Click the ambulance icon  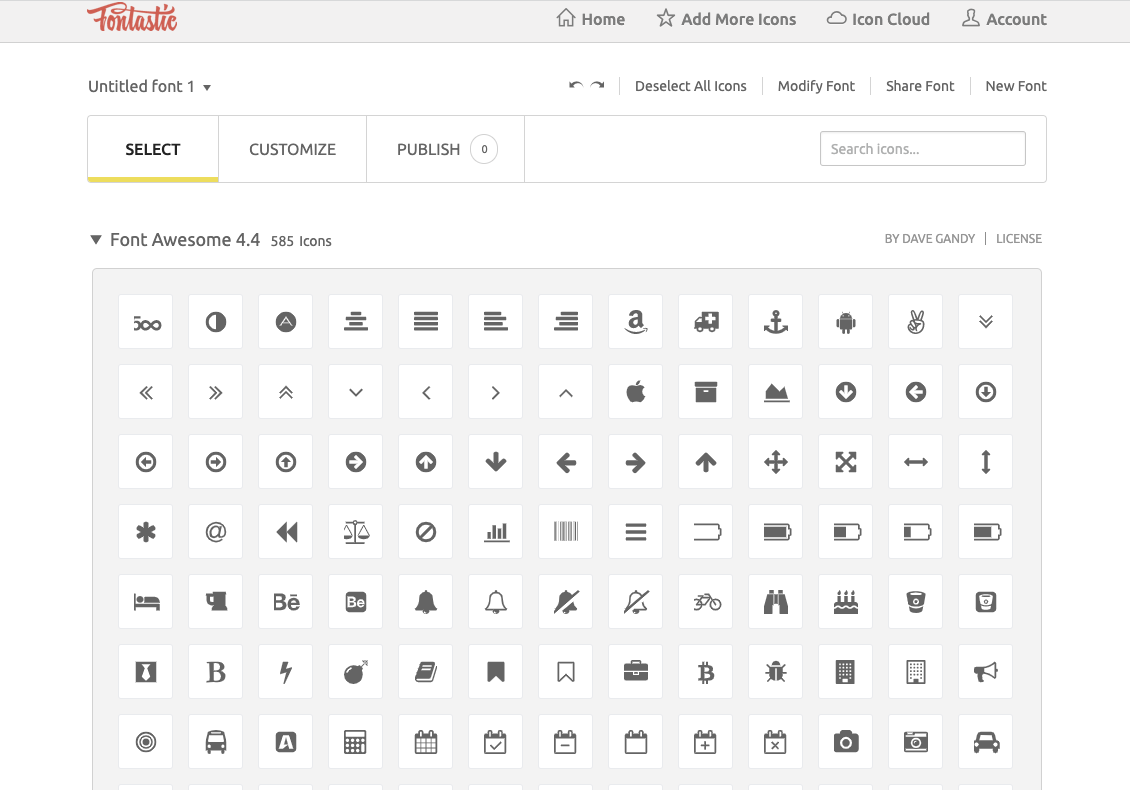point(705,321)
